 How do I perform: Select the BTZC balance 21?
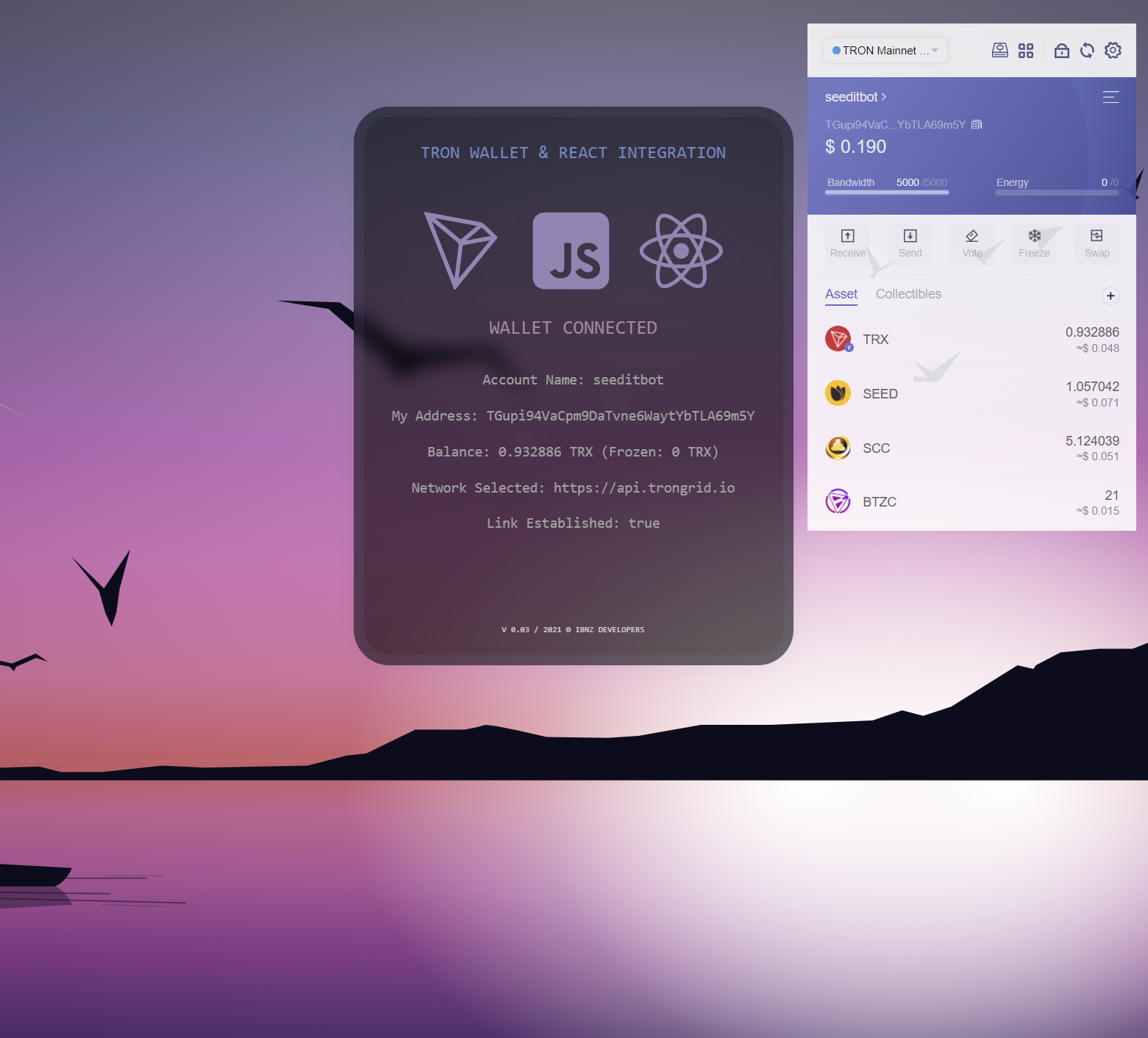[1112, 495]
